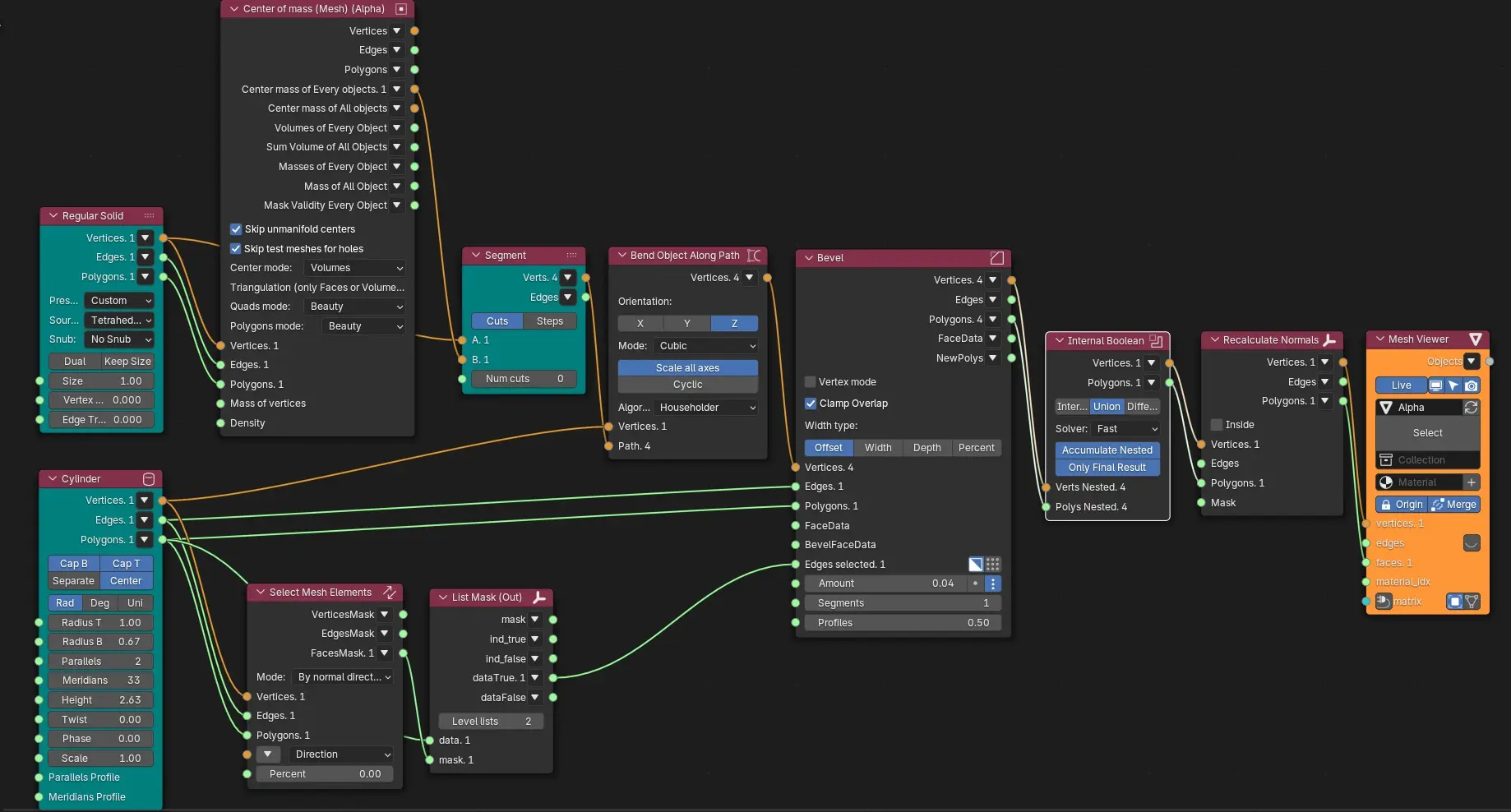Open the Algor Householder dropdown
Screen dimensions: 1511x812
pos(706,408)
